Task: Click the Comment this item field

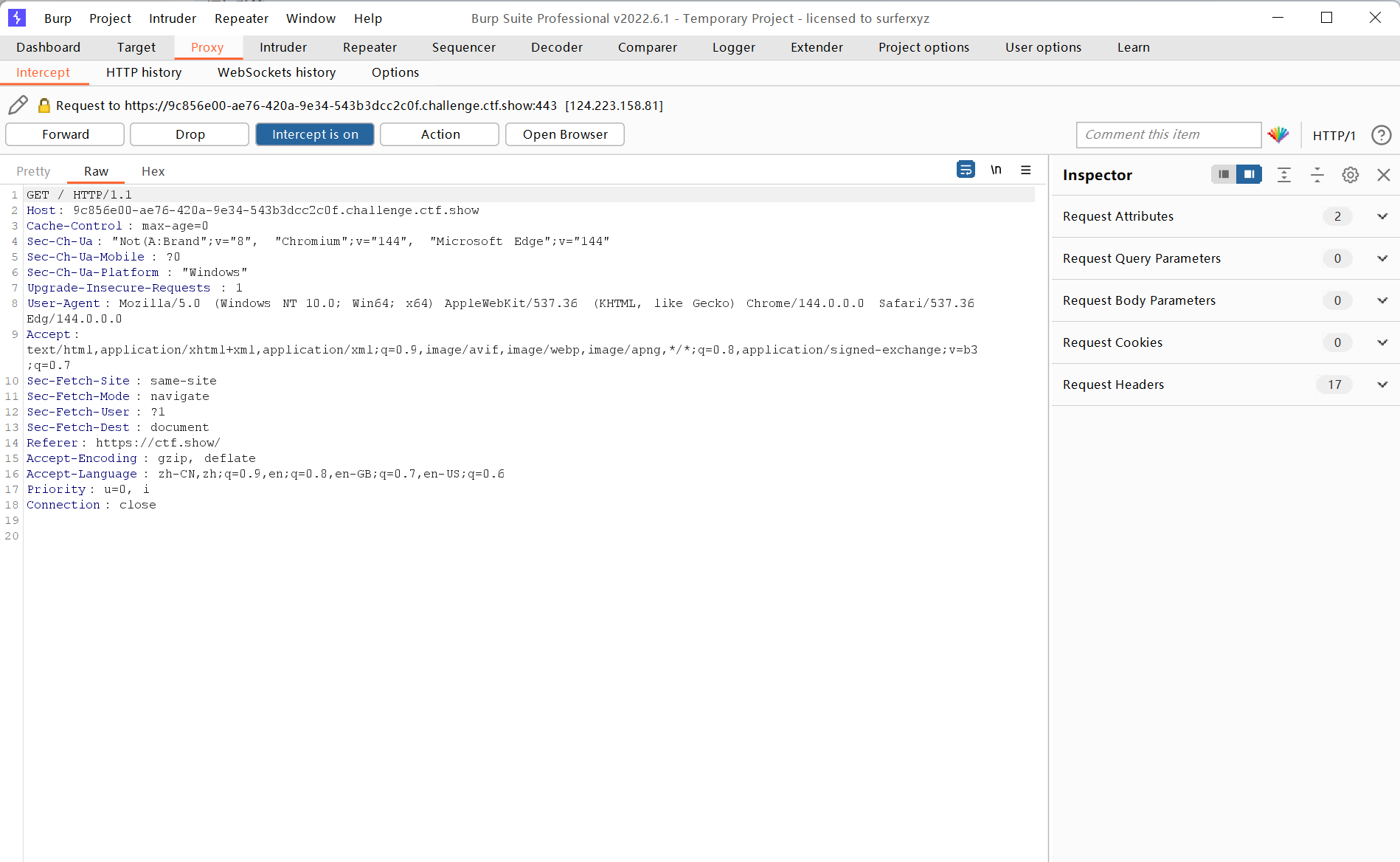Action: (1168, 134)
